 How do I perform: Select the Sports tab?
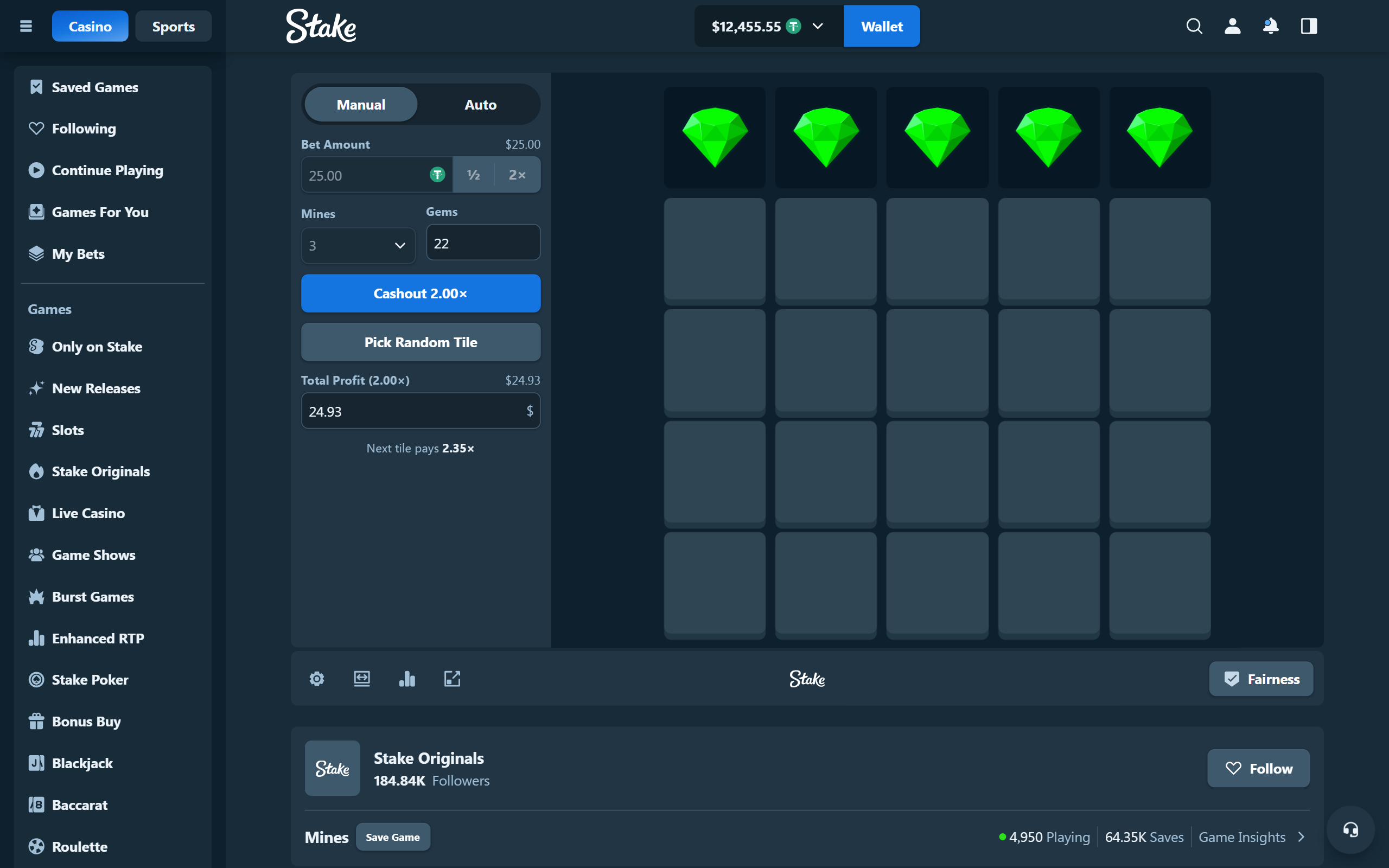pyautogui.click(x=173, y=27)
